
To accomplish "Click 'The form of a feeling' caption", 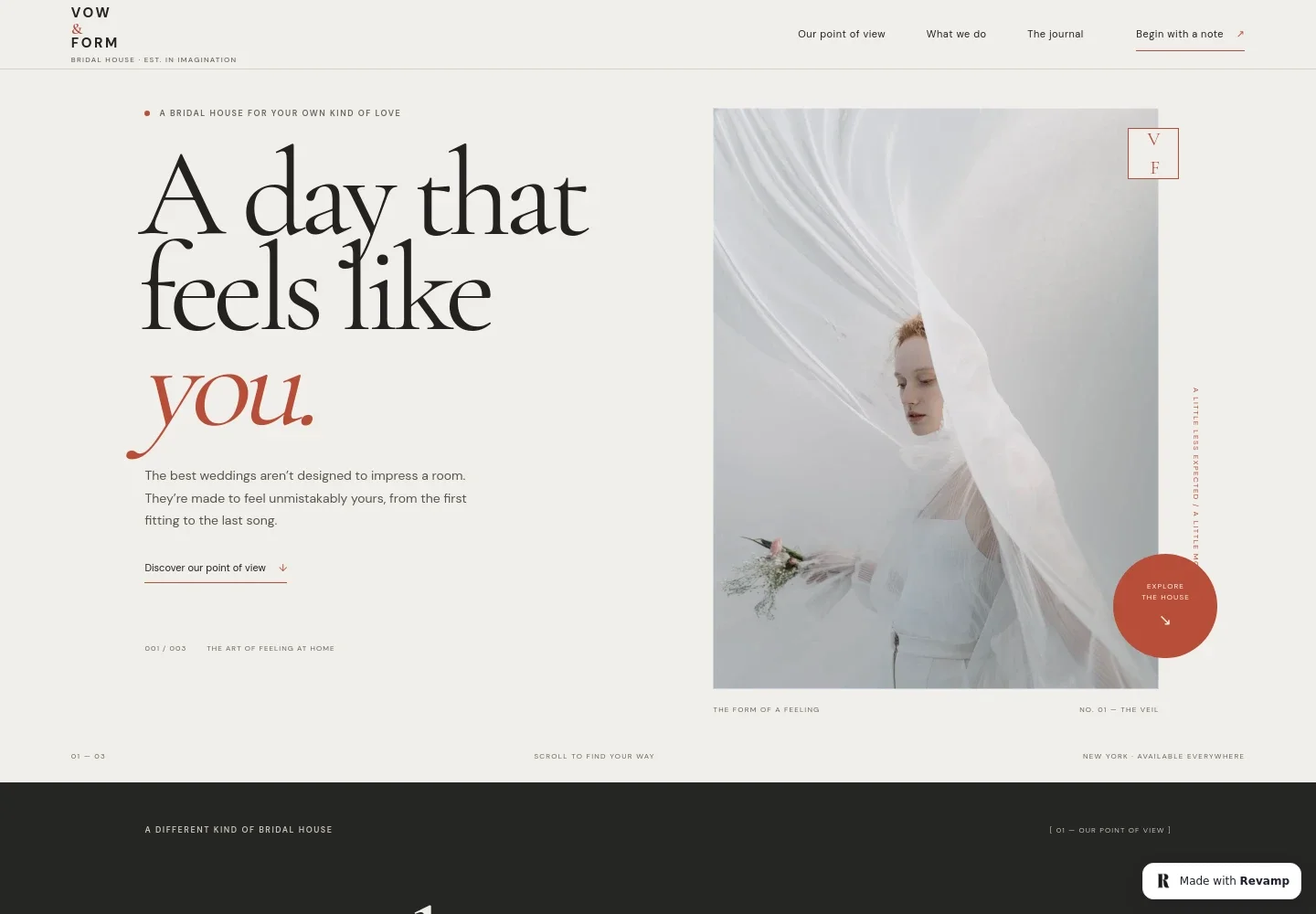I will click(766, 710).
